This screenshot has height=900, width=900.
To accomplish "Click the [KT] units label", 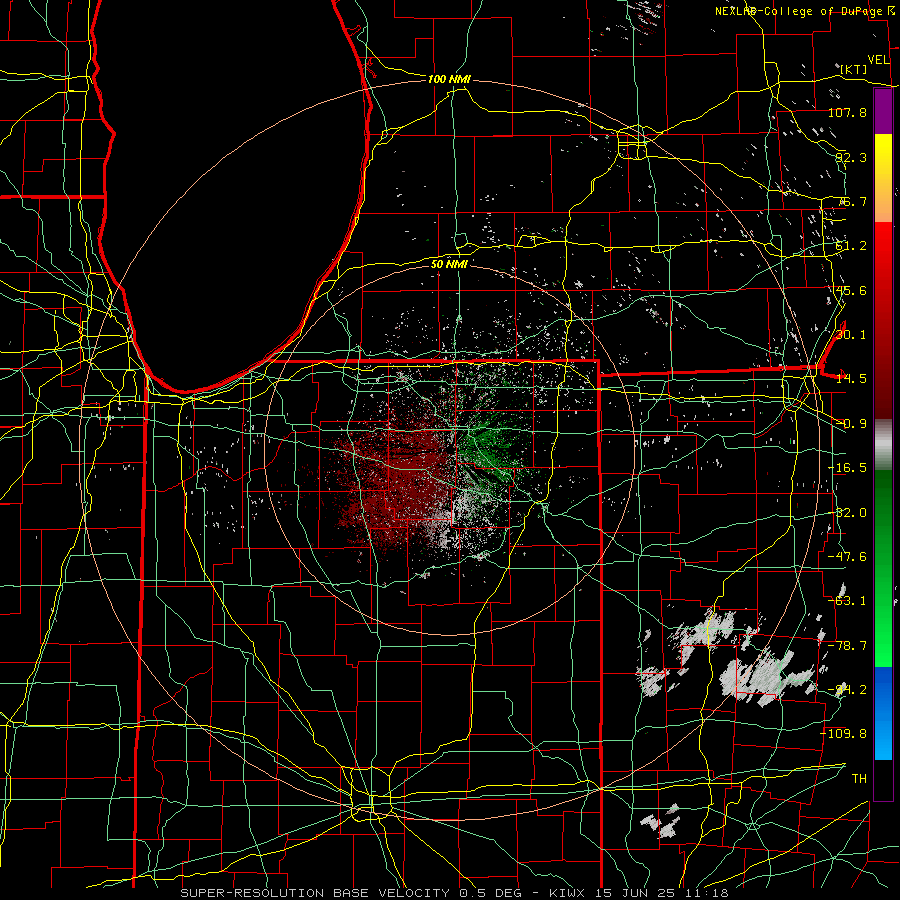I will (x=854, y=69).
